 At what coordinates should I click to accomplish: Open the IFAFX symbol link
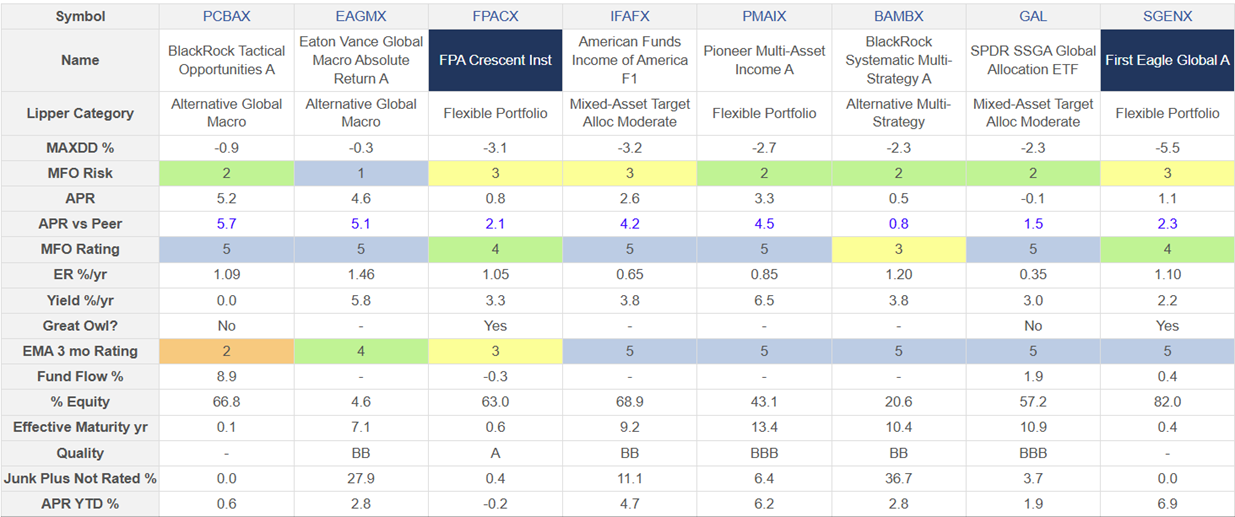(x=629, y=16)
